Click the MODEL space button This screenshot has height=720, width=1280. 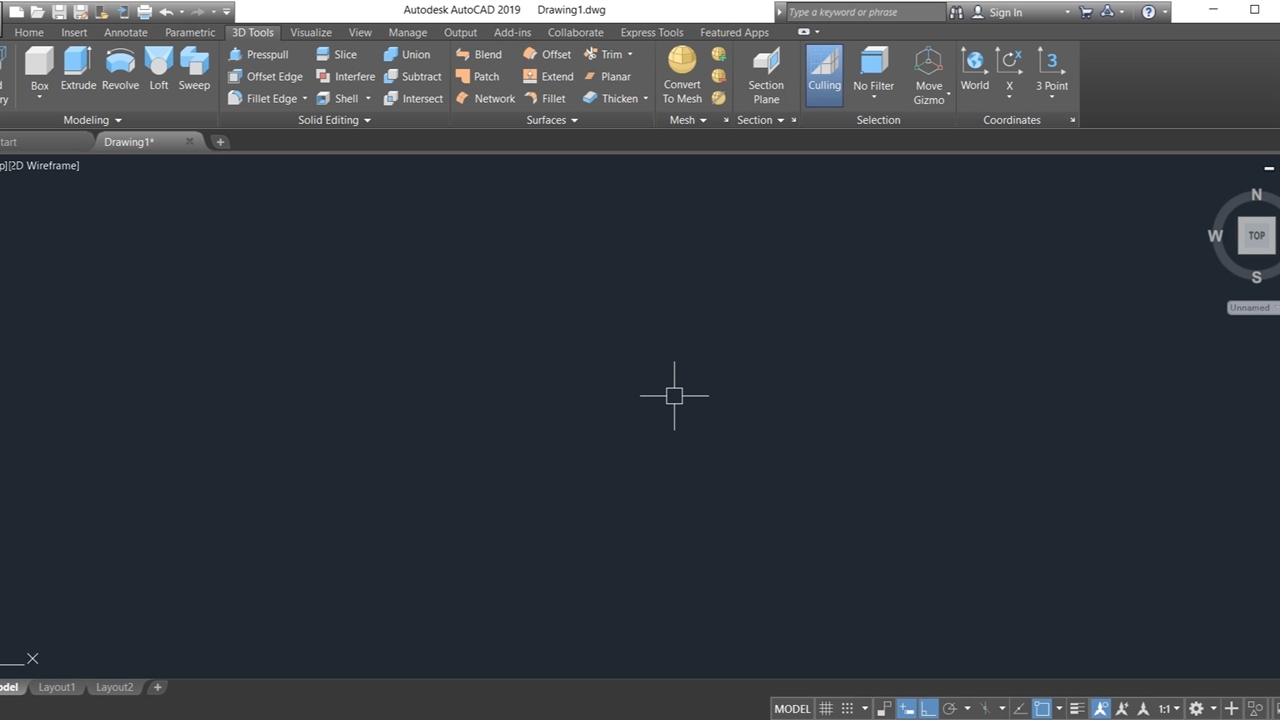point(792,709)
